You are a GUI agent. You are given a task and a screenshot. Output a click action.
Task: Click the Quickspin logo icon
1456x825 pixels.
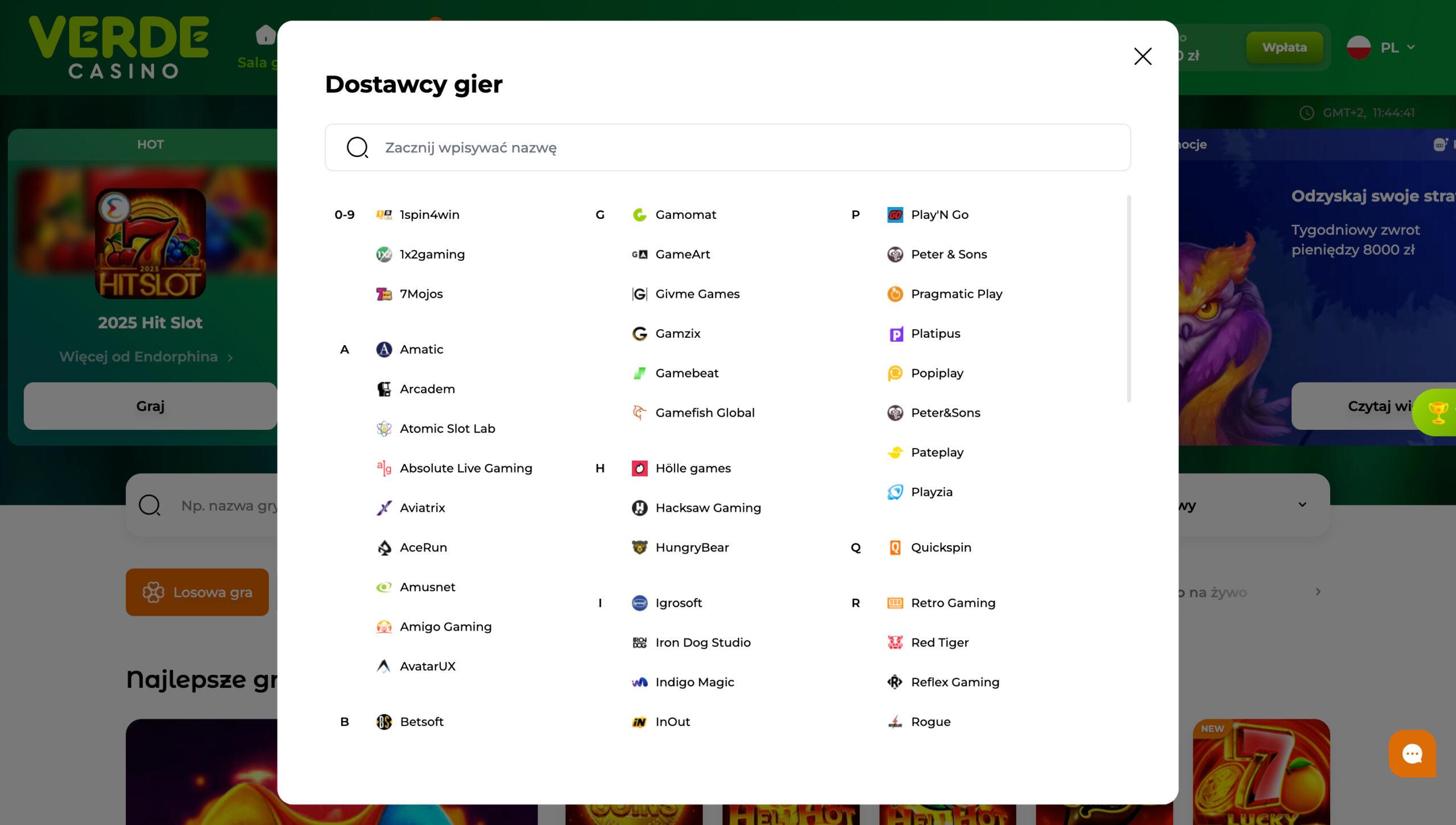pos(895,548)
